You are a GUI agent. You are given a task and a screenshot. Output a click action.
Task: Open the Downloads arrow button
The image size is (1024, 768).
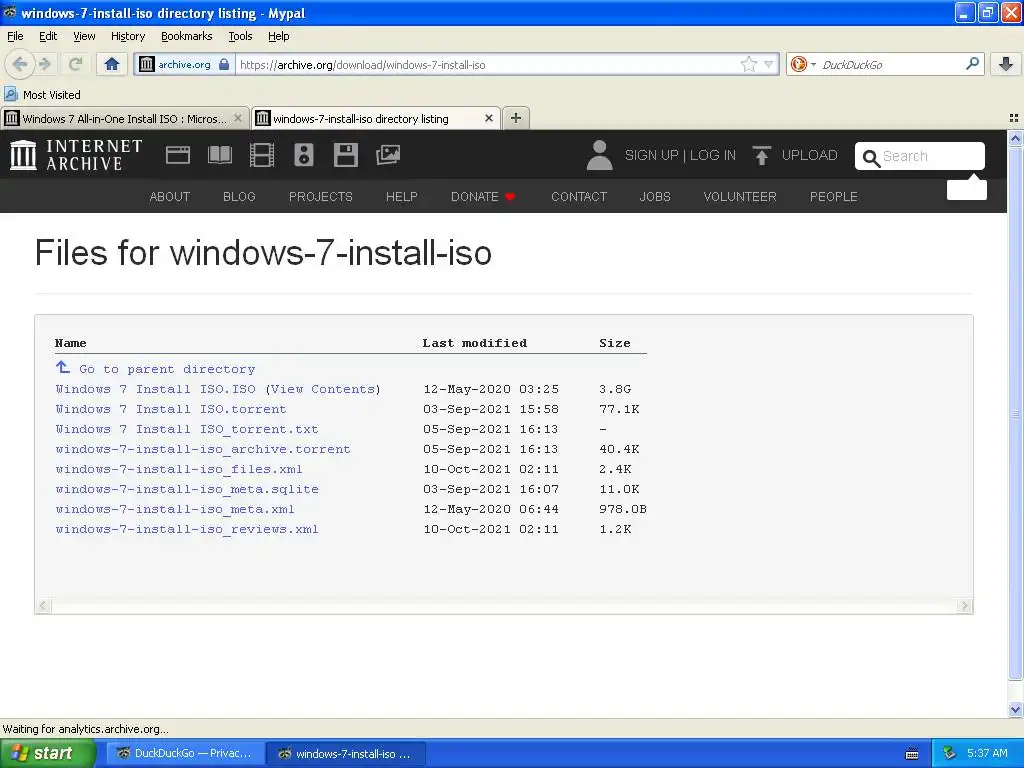click(1006, 64)
